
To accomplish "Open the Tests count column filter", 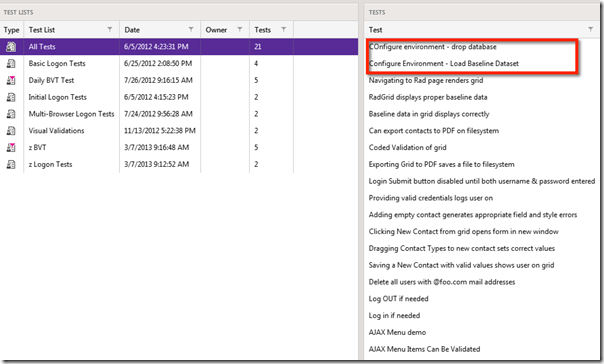I will pos(284,30).
